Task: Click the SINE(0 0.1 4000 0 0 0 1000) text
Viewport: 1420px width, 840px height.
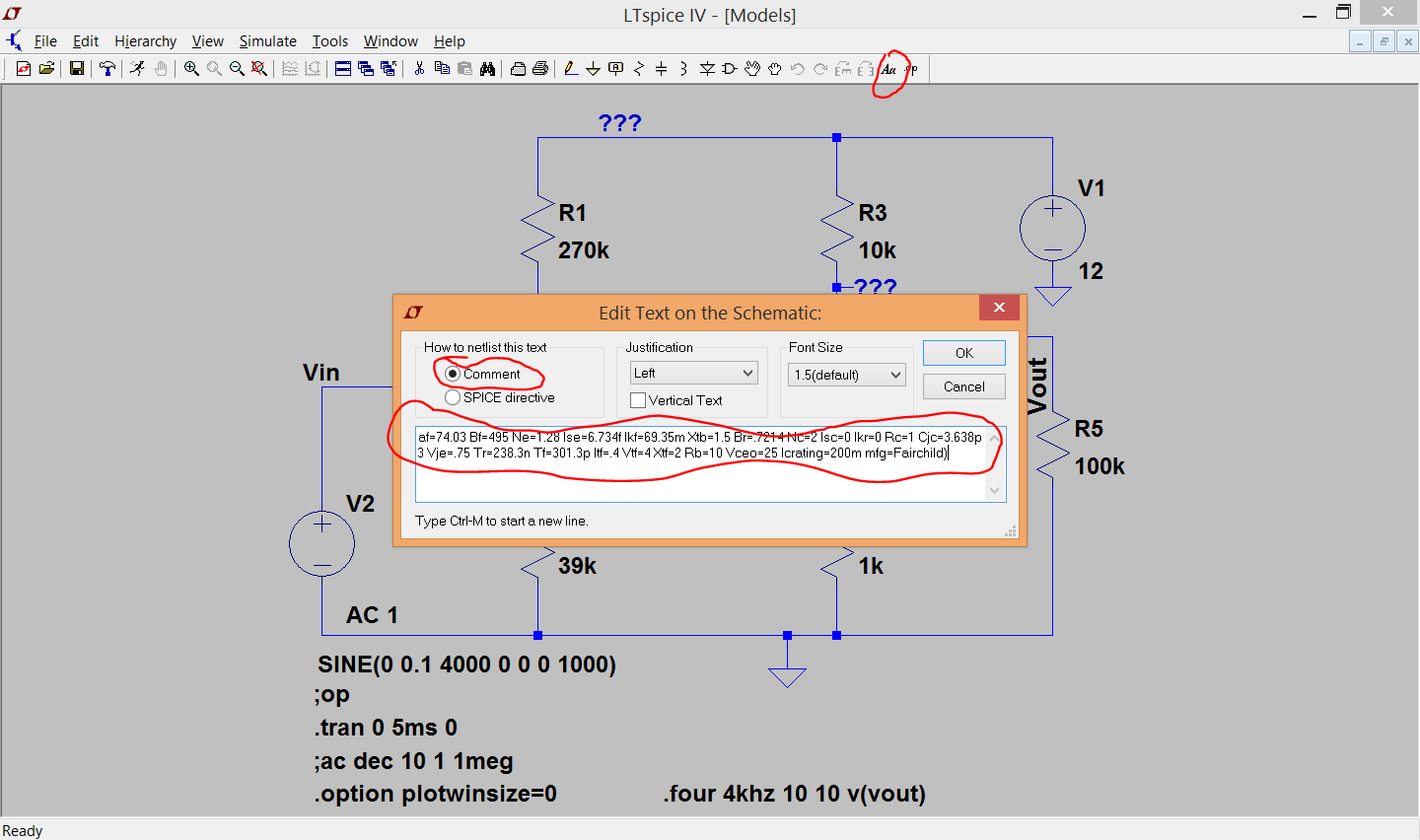Action: pyautogui.click(x=466, y=665)
